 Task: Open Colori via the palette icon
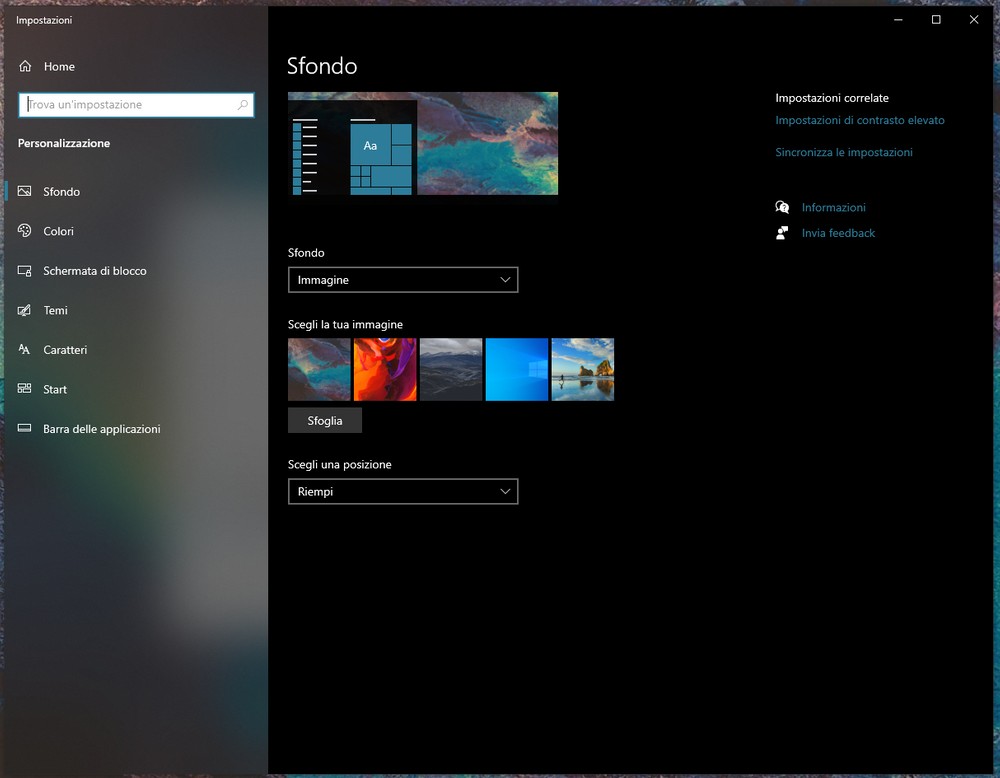coord(25,231)
